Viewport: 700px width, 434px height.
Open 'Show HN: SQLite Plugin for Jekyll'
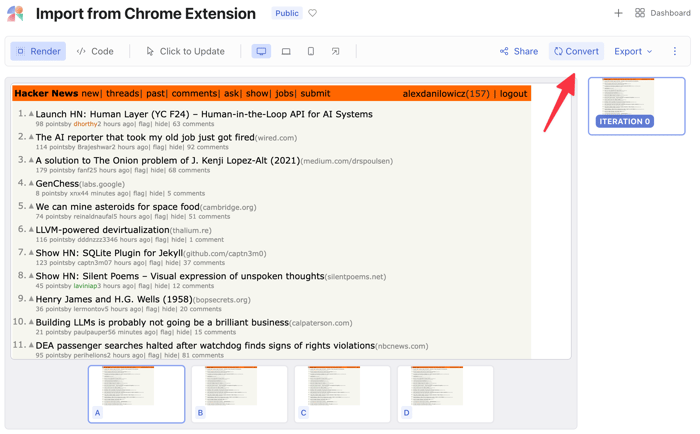(109, 253)
